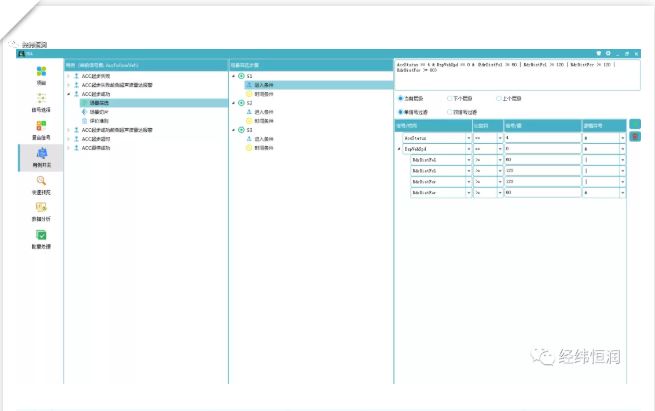Expand the last ACC tree node in left panel

point(69,148)
